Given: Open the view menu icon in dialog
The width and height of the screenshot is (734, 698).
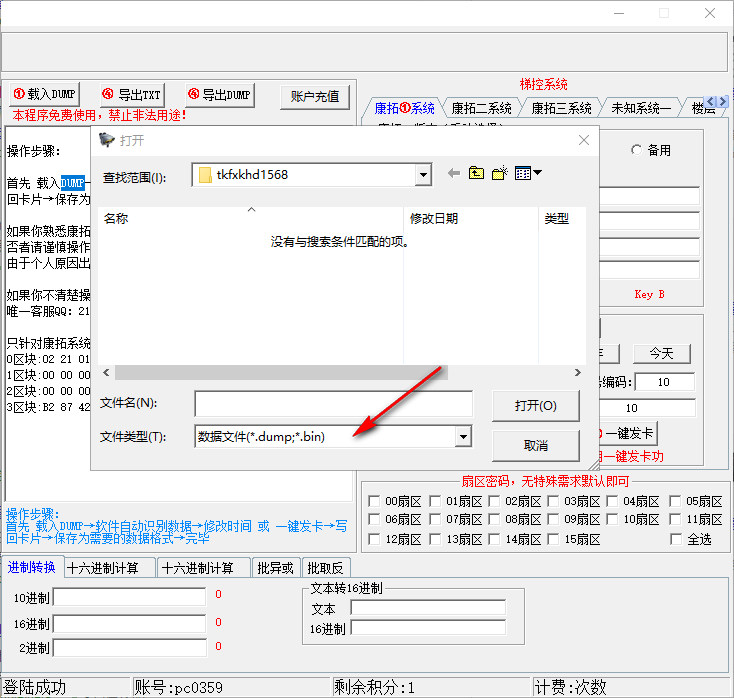Looking at the screenshot, I should pos(528,173).
